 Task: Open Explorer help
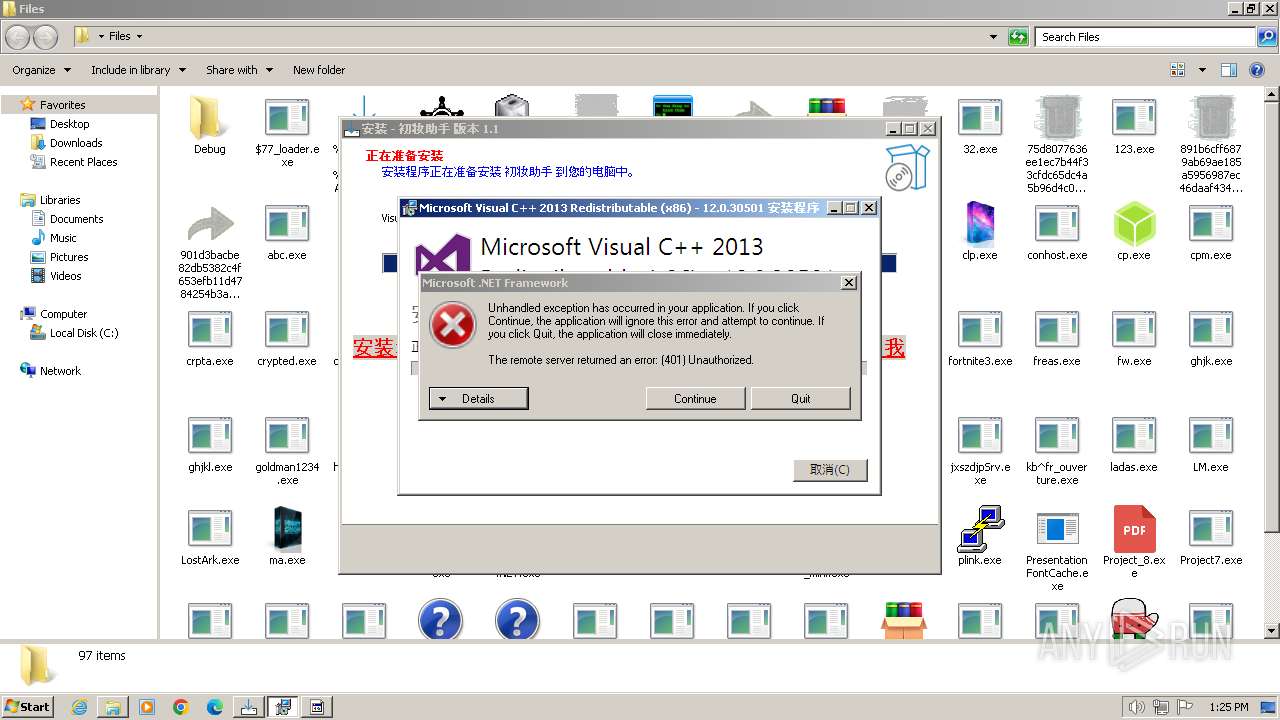[x=1257, y=70]
